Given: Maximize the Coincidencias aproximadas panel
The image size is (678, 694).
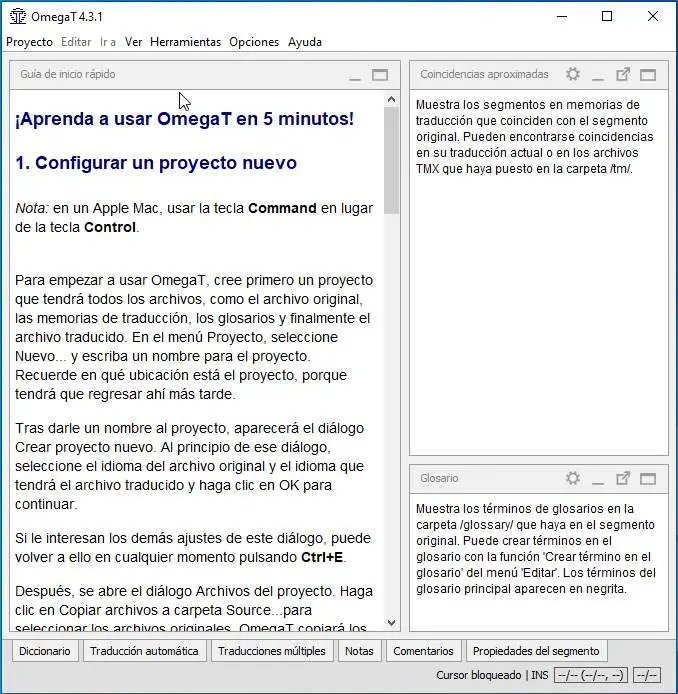Looking at the screenshot, I should click(x=648, y=75).
